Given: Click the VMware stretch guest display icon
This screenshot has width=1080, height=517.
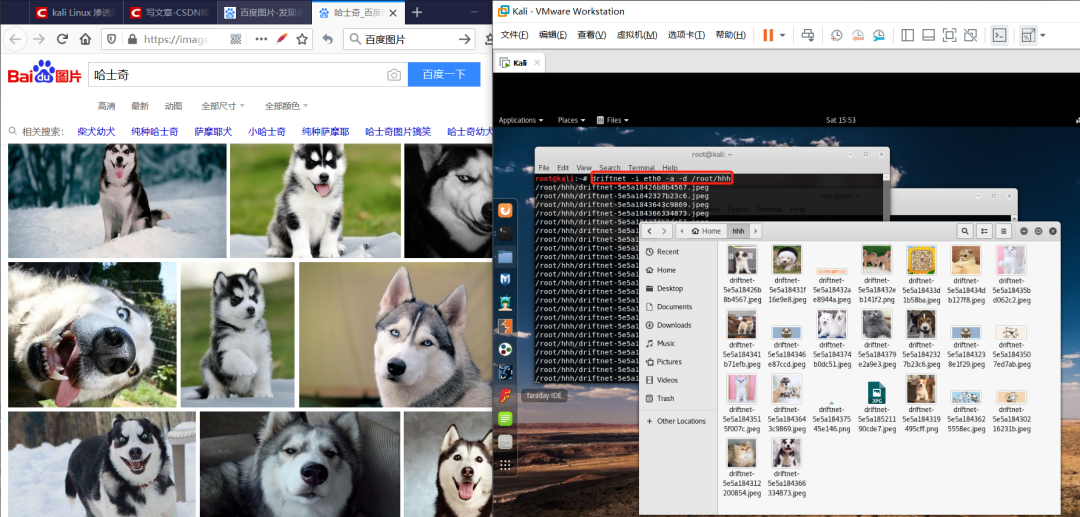Looking at the screenshot, I should click(x=1028, y=35).
